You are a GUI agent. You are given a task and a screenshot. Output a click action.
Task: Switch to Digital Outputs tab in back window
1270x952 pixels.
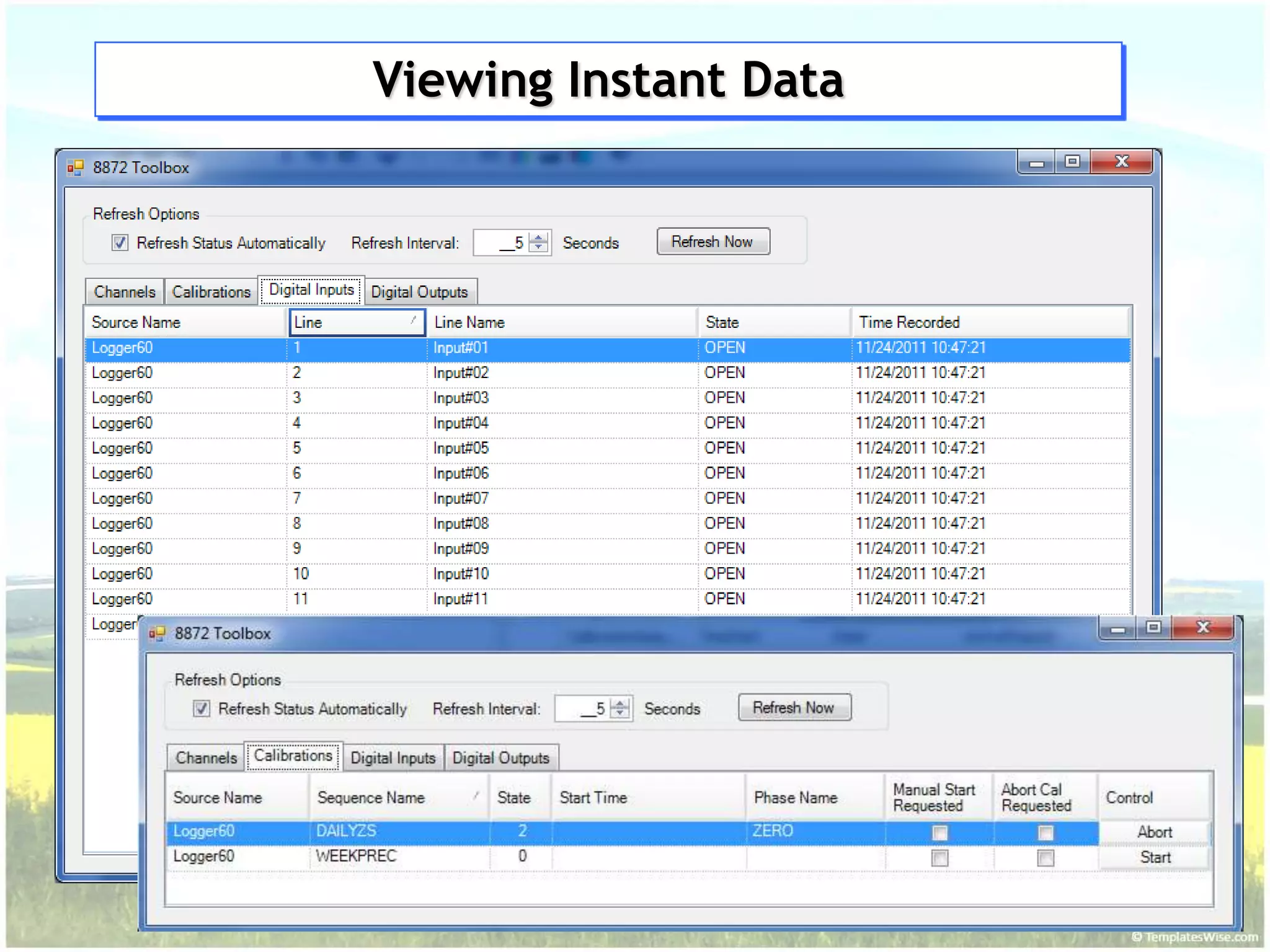(x=420, y=292)
